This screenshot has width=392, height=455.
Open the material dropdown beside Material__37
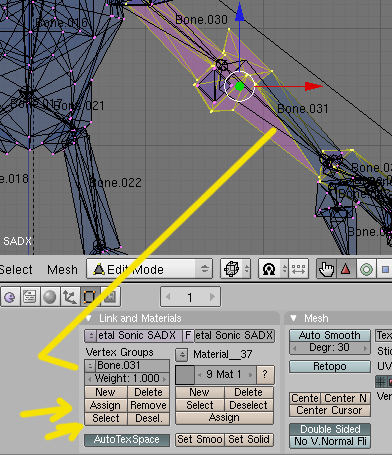pos(182,355)
